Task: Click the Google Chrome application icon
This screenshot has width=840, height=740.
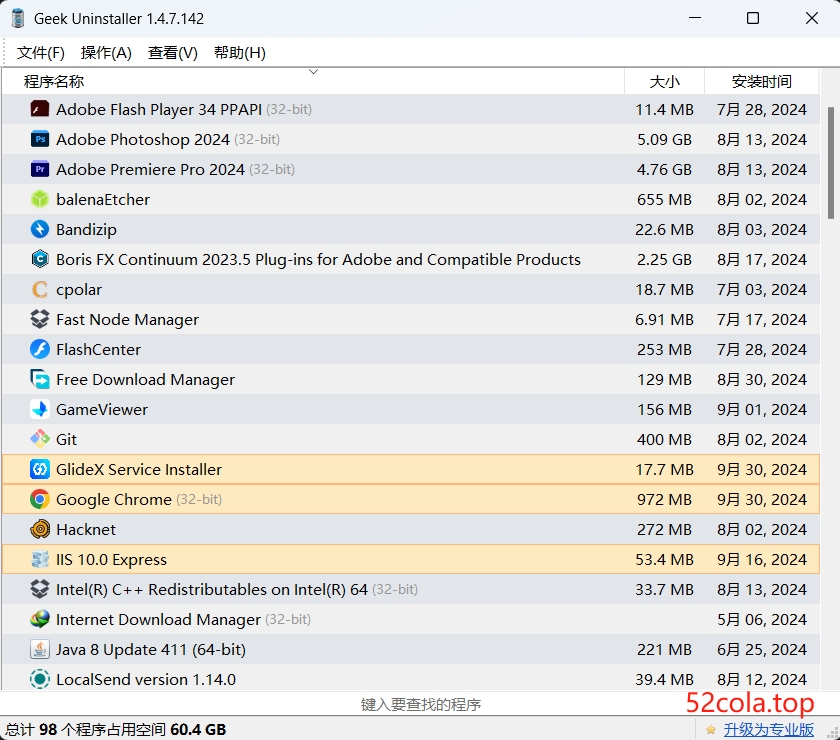Action: (40, 499)
